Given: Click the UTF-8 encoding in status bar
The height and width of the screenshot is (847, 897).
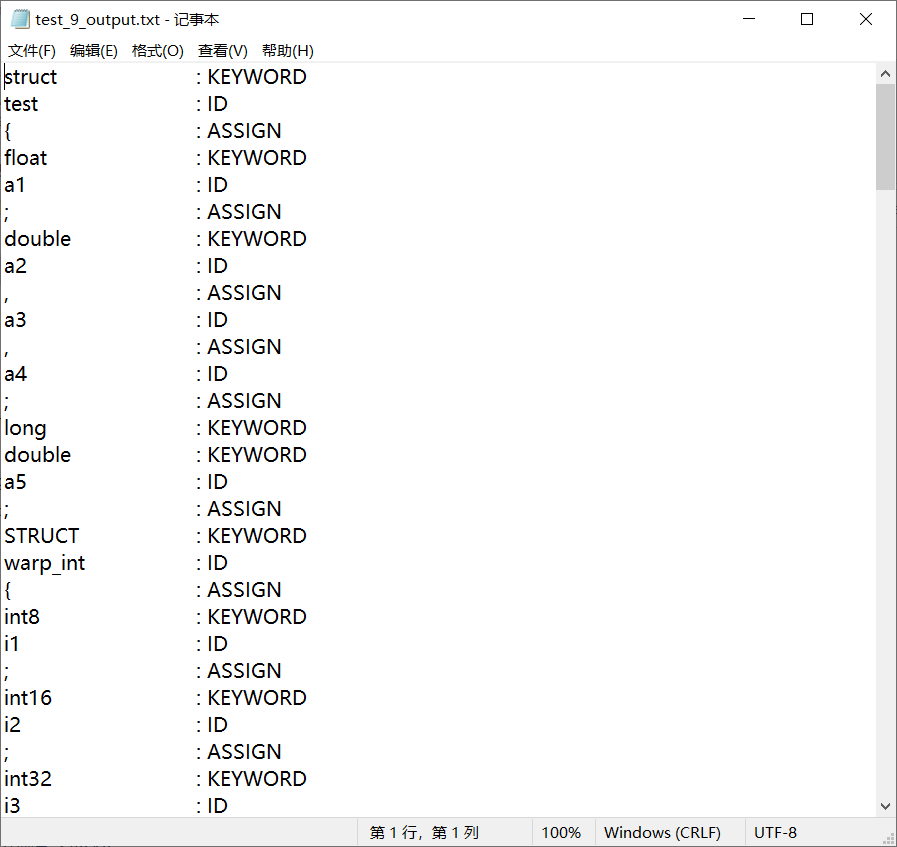Looking at the screenshot, I should [775, 833].
